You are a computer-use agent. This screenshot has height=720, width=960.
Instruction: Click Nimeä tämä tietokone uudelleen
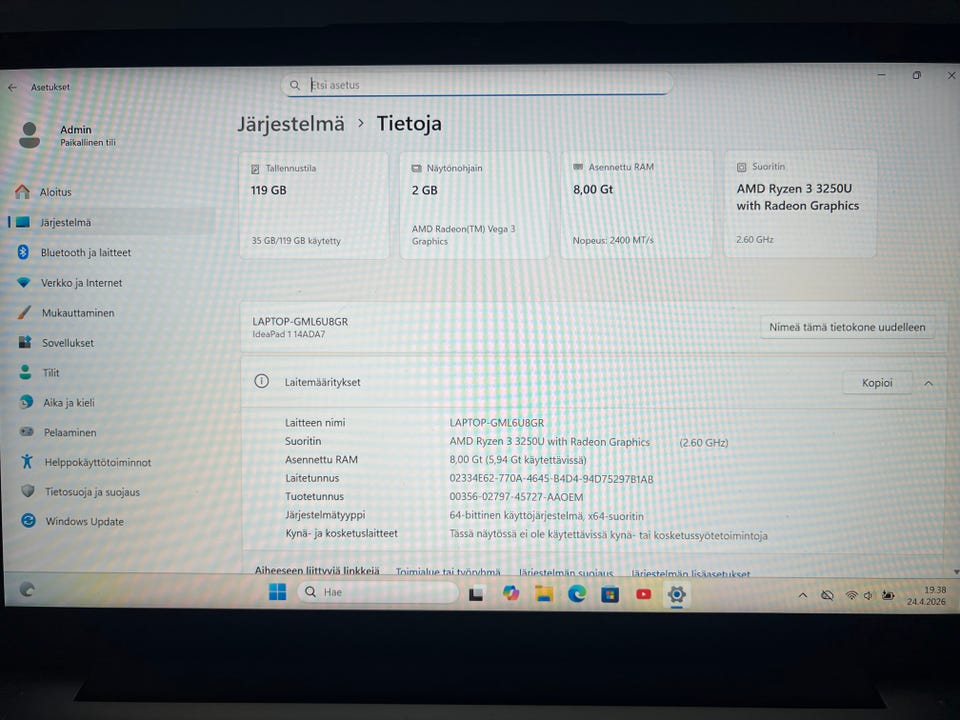tap(847, 327)
